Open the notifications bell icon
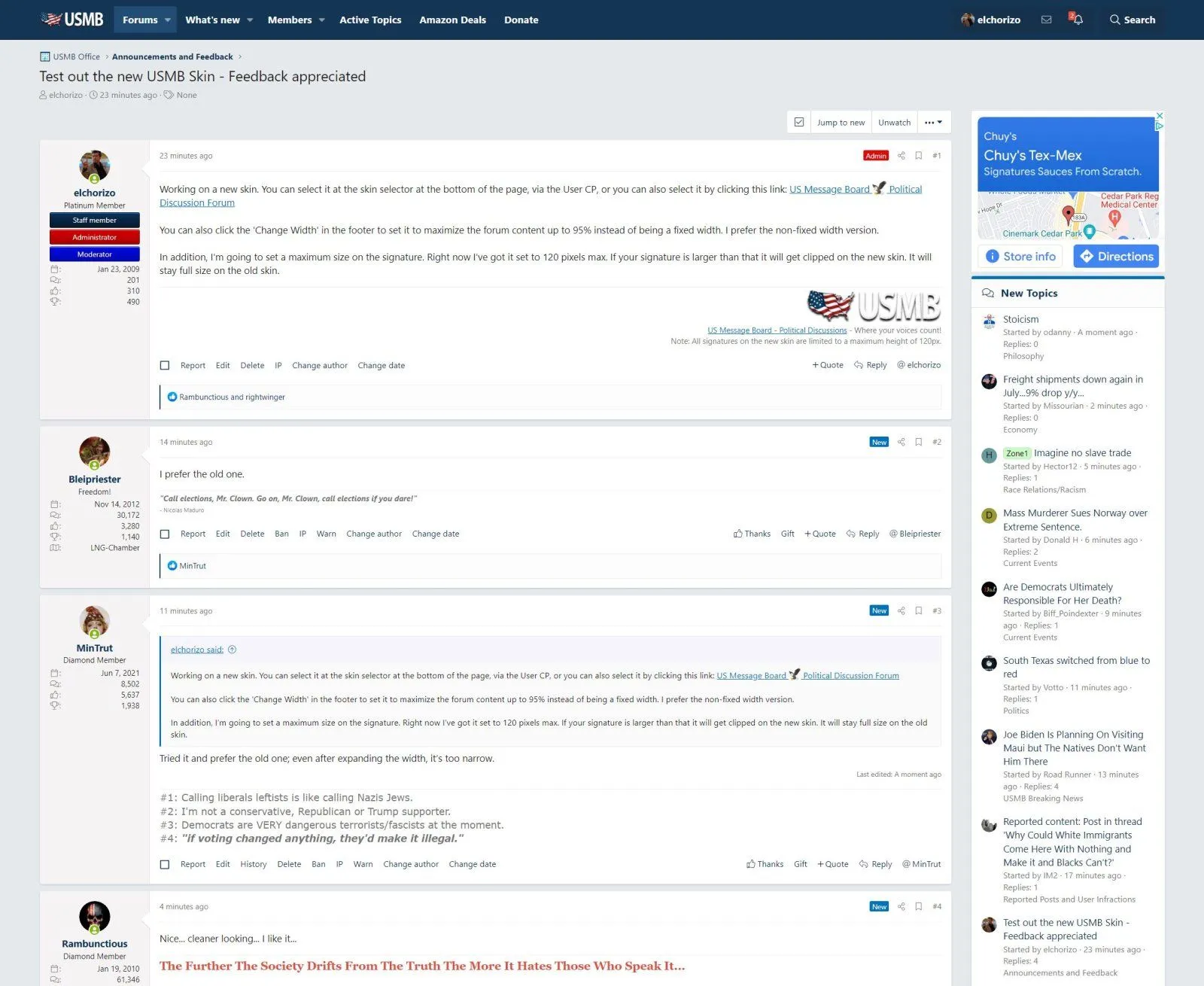1204x986 pixels. coord(1078,20)
